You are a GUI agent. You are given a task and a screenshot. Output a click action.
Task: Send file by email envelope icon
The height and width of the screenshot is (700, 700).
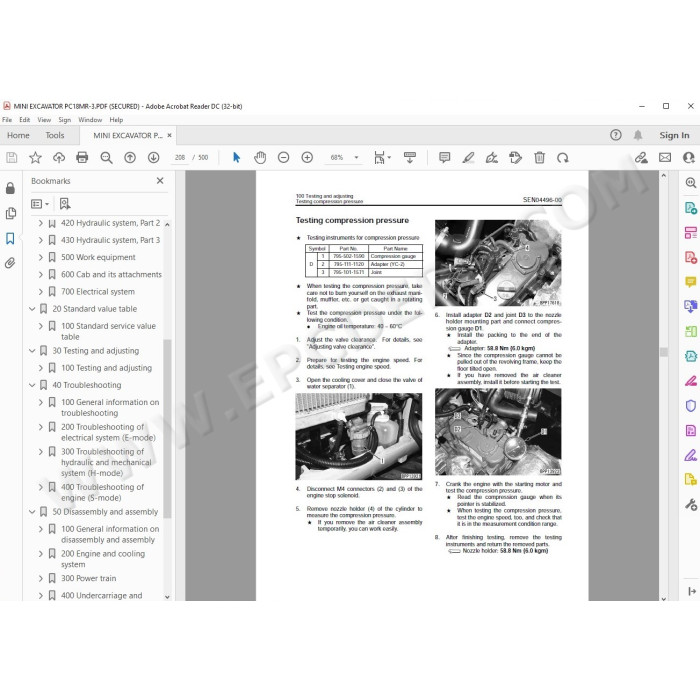tap(665, 158)
